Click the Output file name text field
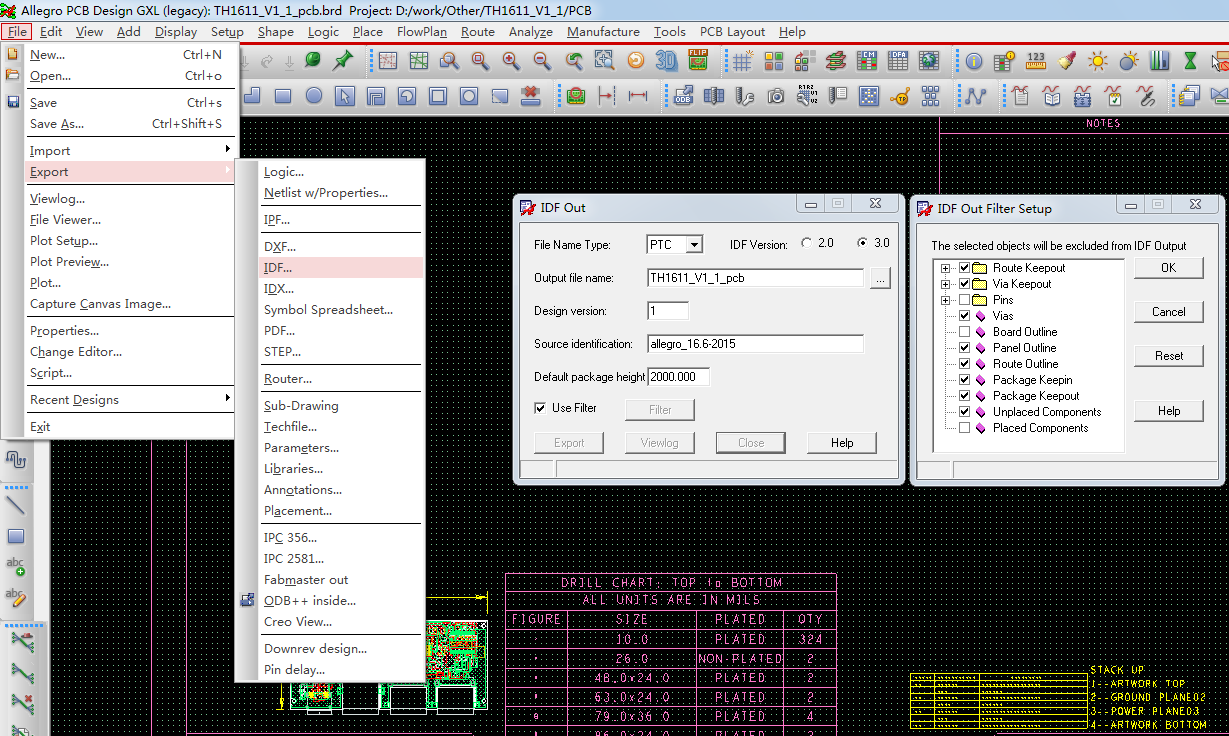 [755, 278]
